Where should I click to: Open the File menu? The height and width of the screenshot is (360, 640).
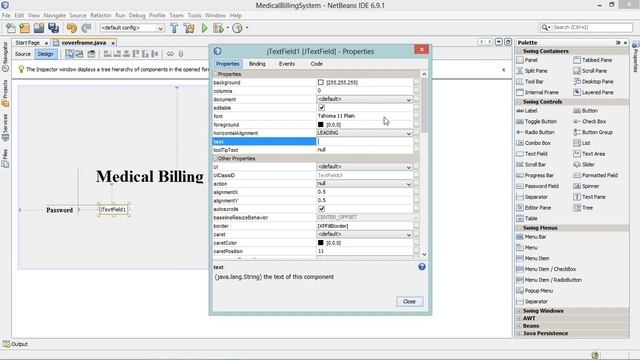click(x=6, y=16)
